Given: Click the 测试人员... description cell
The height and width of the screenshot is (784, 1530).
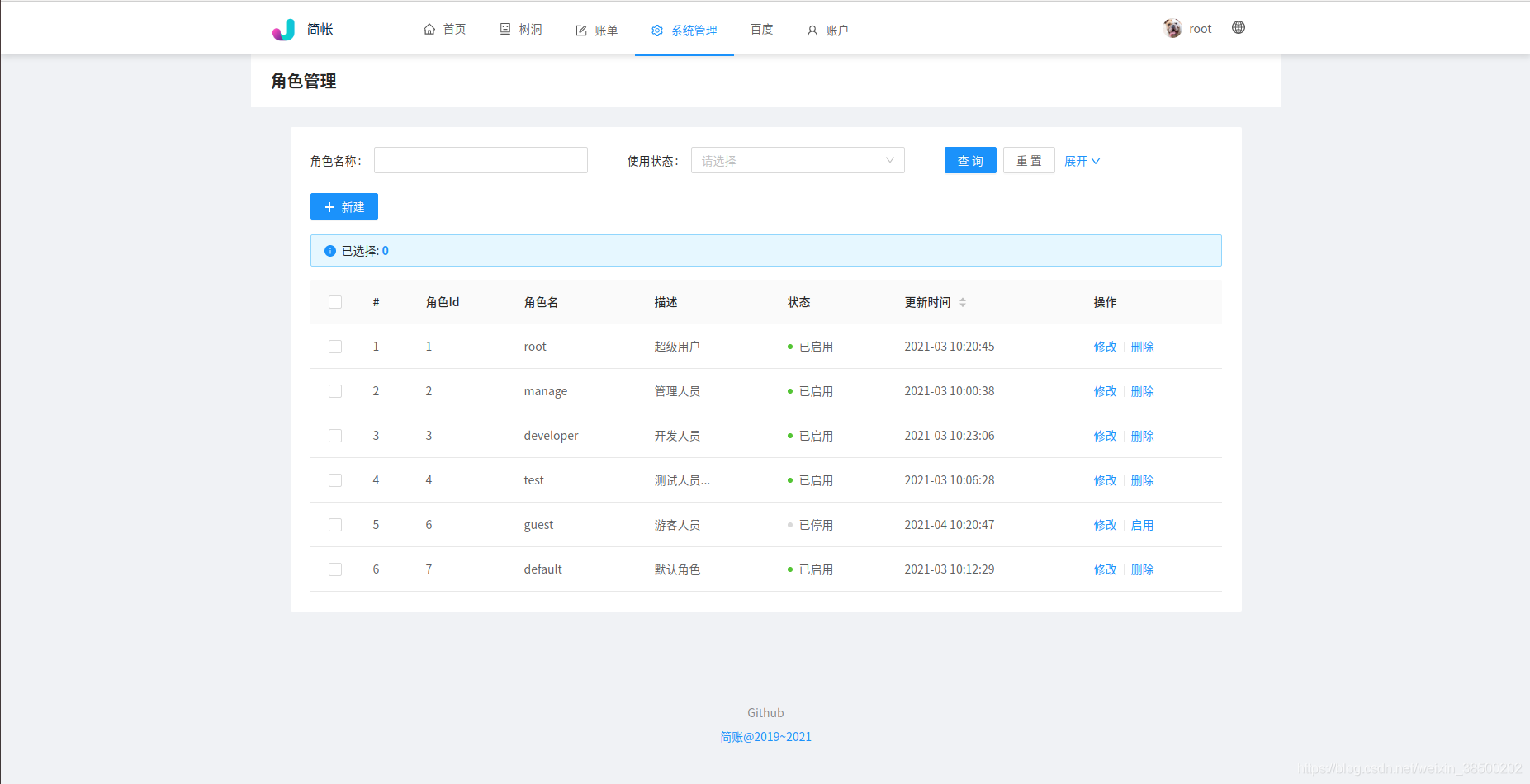Looking at the screenshot, I should pos(682,480).
